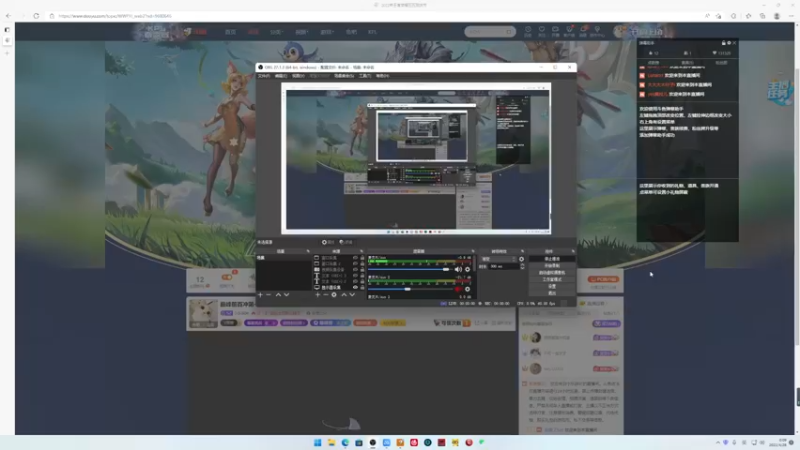Open File Explorer from the taskbar
Image resolution: width=800 pixels, height=450 pixels.
coord(331,442)
